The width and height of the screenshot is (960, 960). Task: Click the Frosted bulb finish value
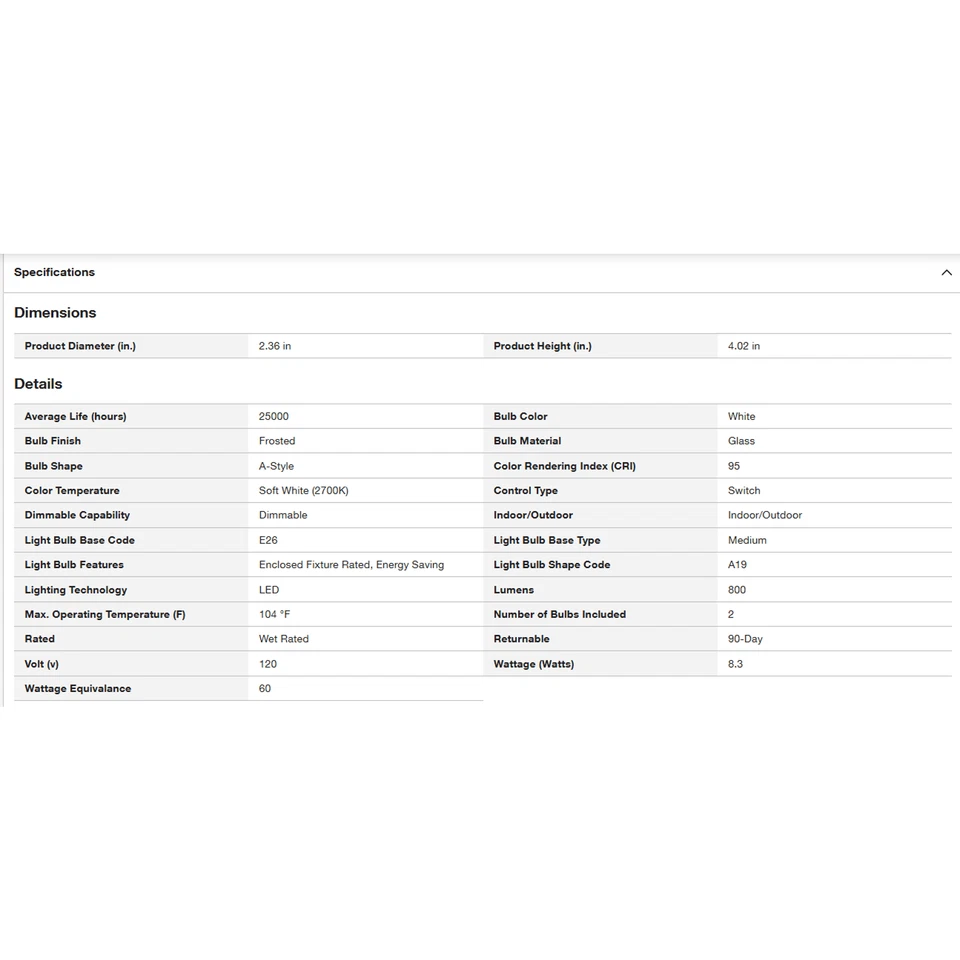(277, 441)
